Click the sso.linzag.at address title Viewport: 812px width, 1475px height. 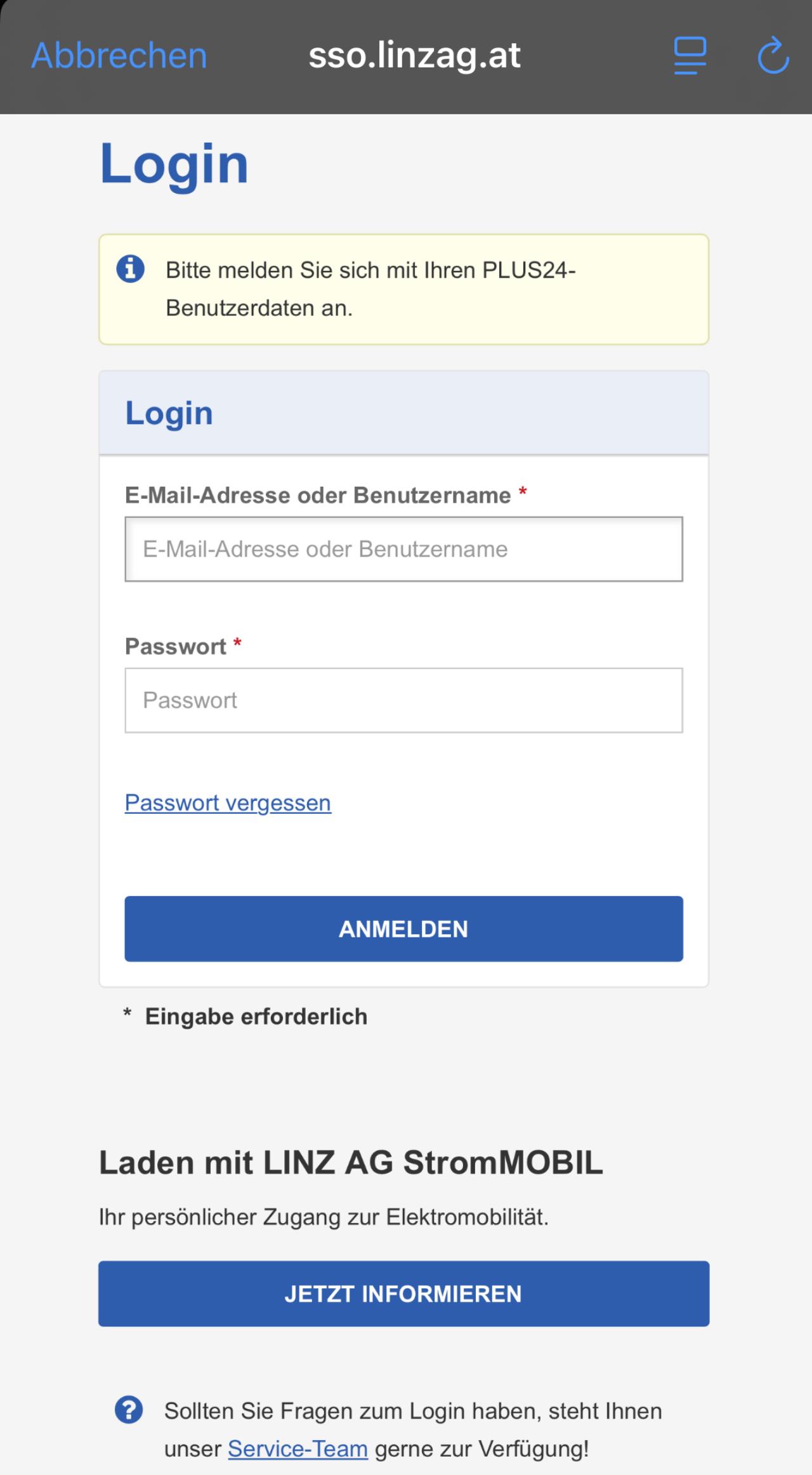(x=414, y=56)
